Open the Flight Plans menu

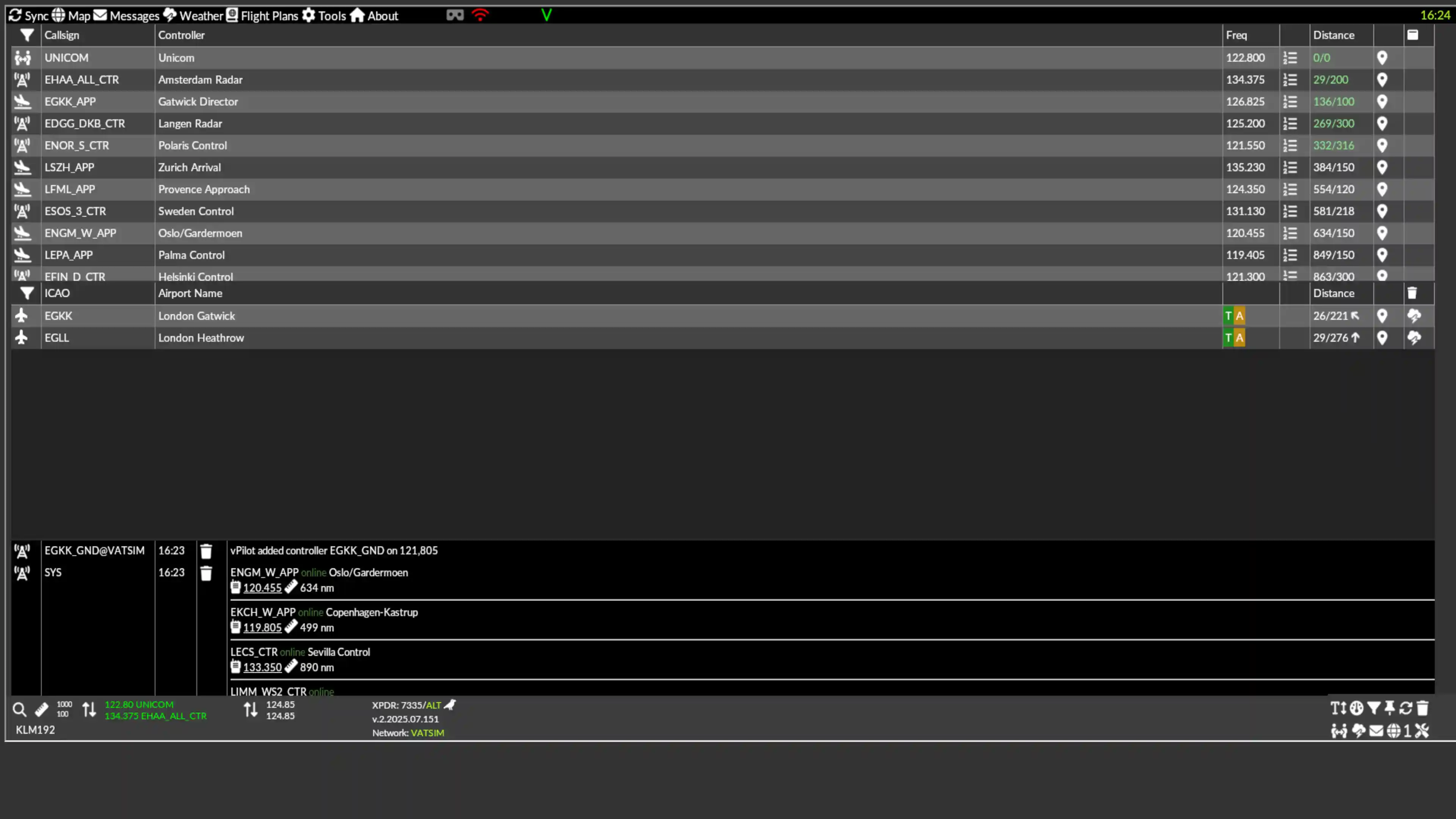[x=262, y=15]
